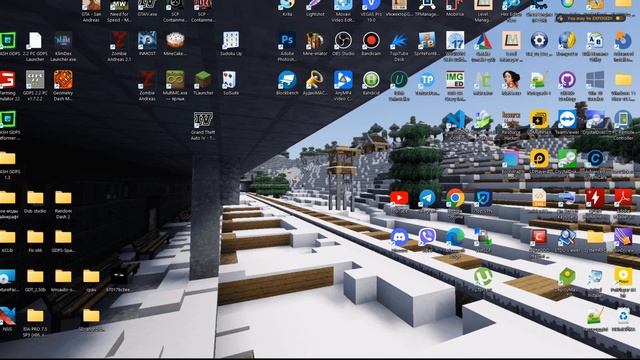Open the SpriteFont FB shortcut
The width and height of the screenshot is (640, 360).
[427, 41]
